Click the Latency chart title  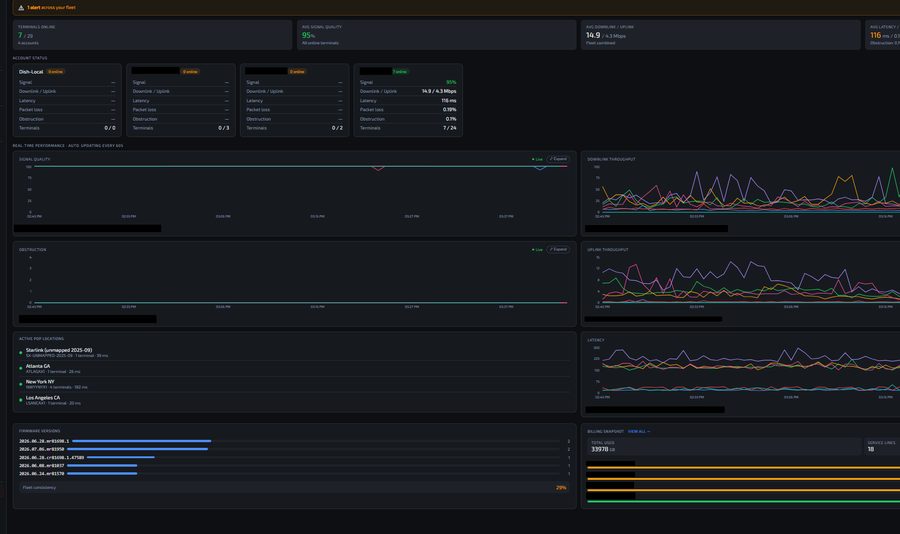pos(595,340)
